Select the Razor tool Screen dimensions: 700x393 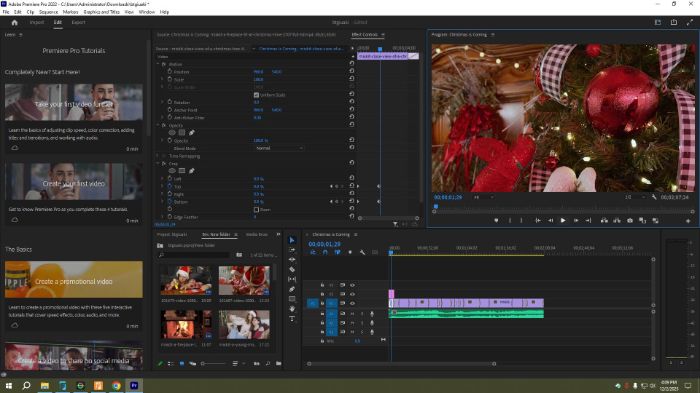pos(292,269)
